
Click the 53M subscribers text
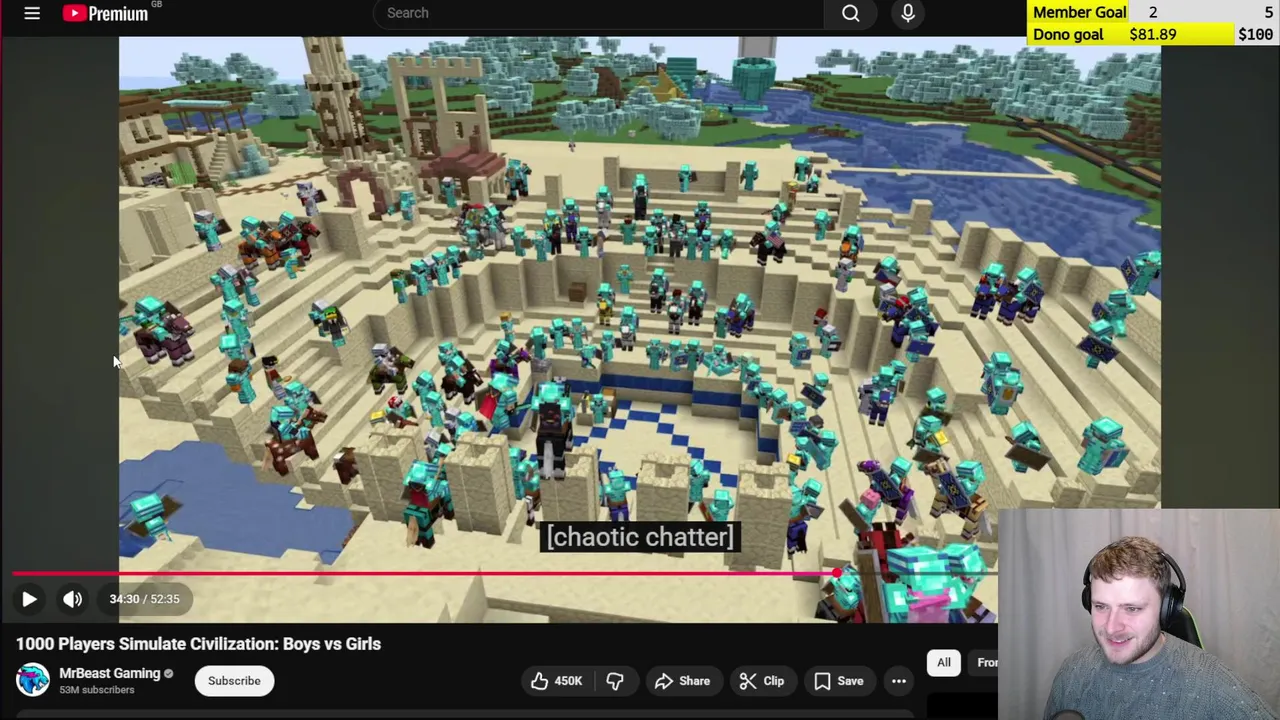(97, 690)
